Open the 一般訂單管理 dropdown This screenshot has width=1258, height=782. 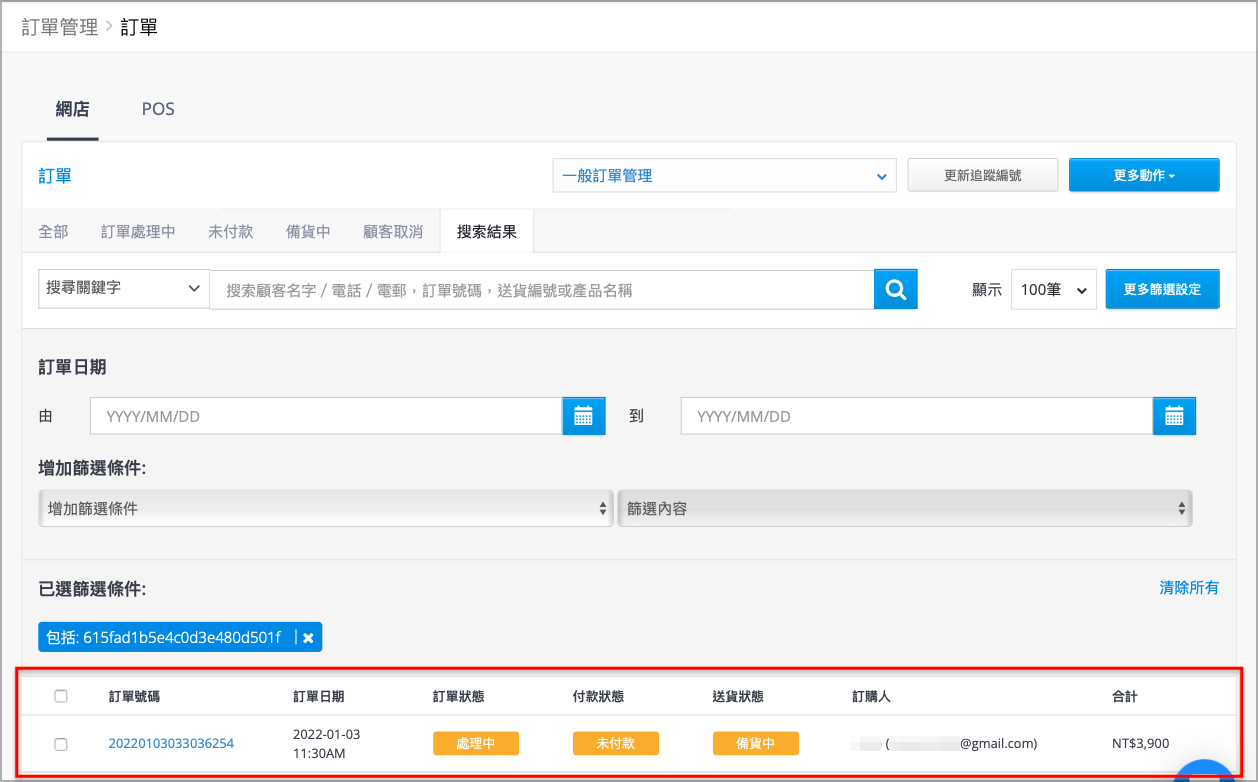click(x=725, y=175)
